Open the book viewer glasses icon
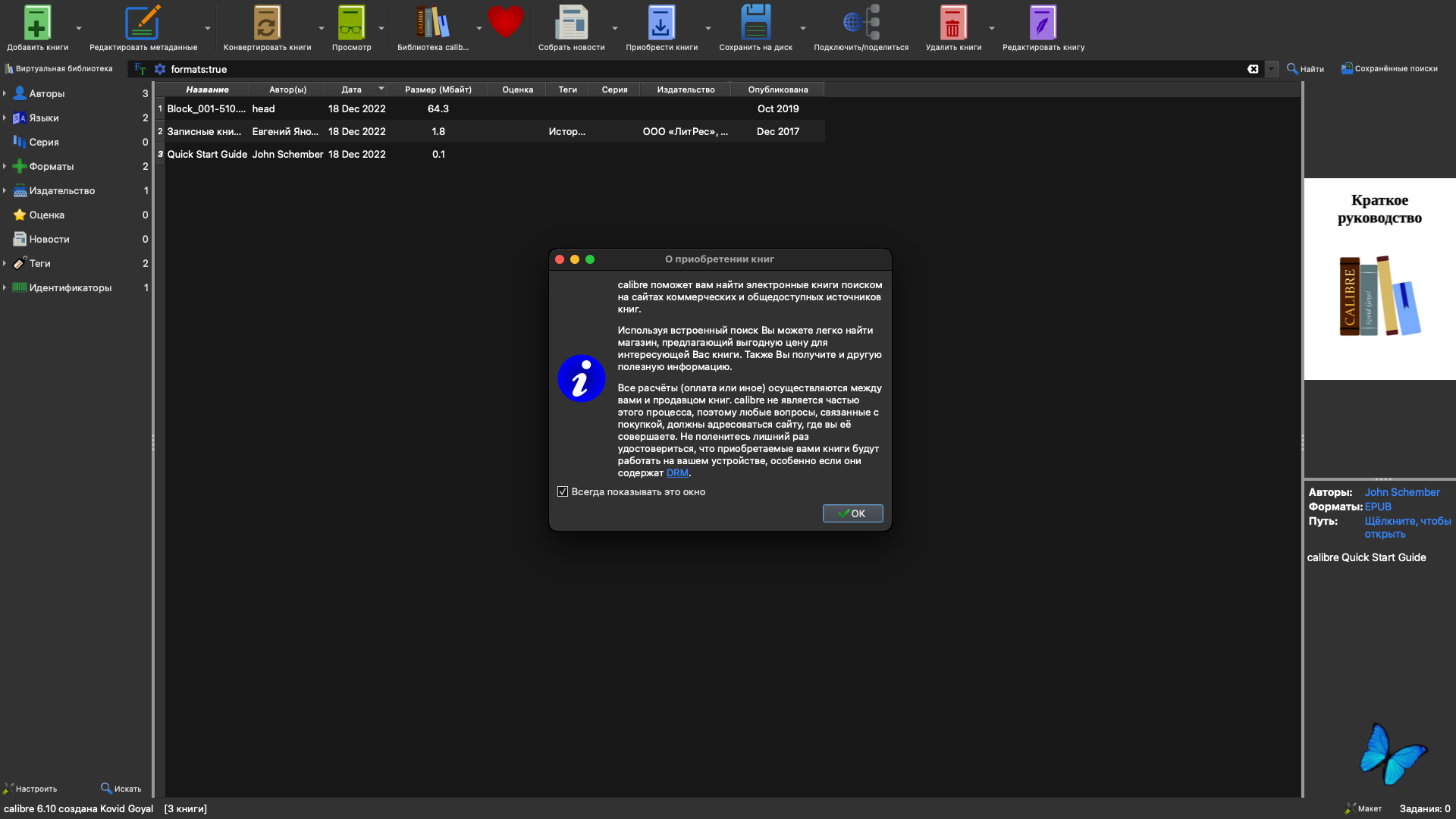This screenshot has width=1456, height=819. 350,23
